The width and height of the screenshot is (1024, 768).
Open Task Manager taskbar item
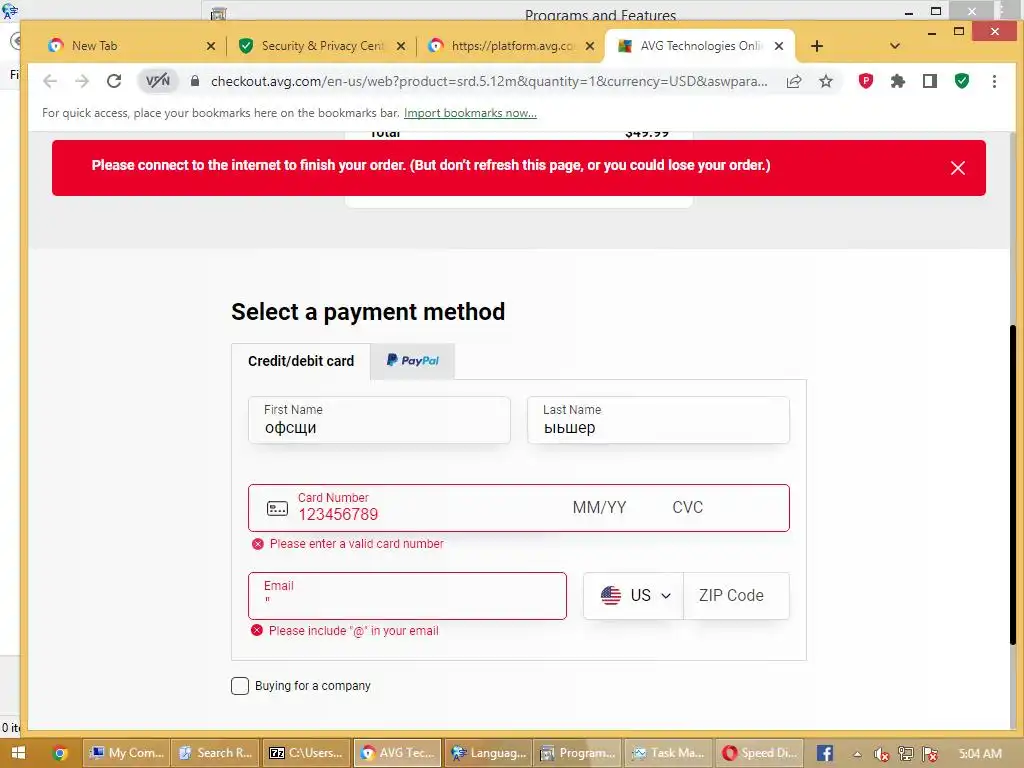[668, 753]
